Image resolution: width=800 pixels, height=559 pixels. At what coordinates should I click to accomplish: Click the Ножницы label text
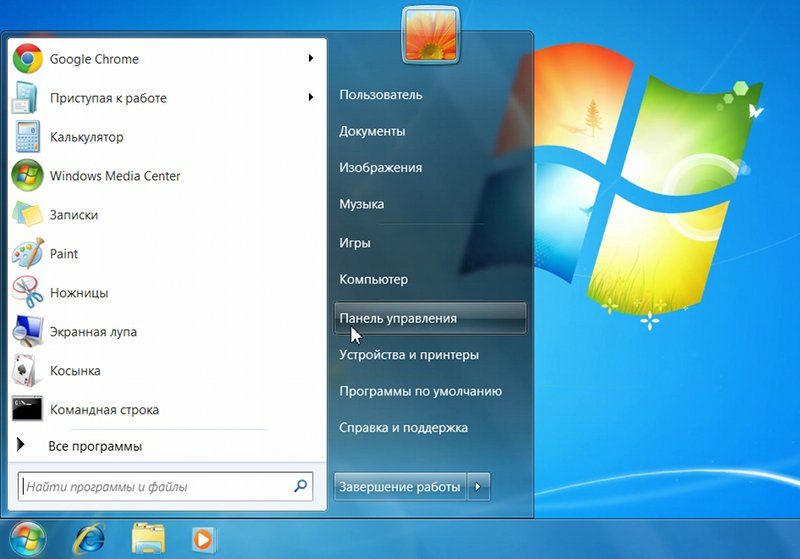click(x=79, y=293)
